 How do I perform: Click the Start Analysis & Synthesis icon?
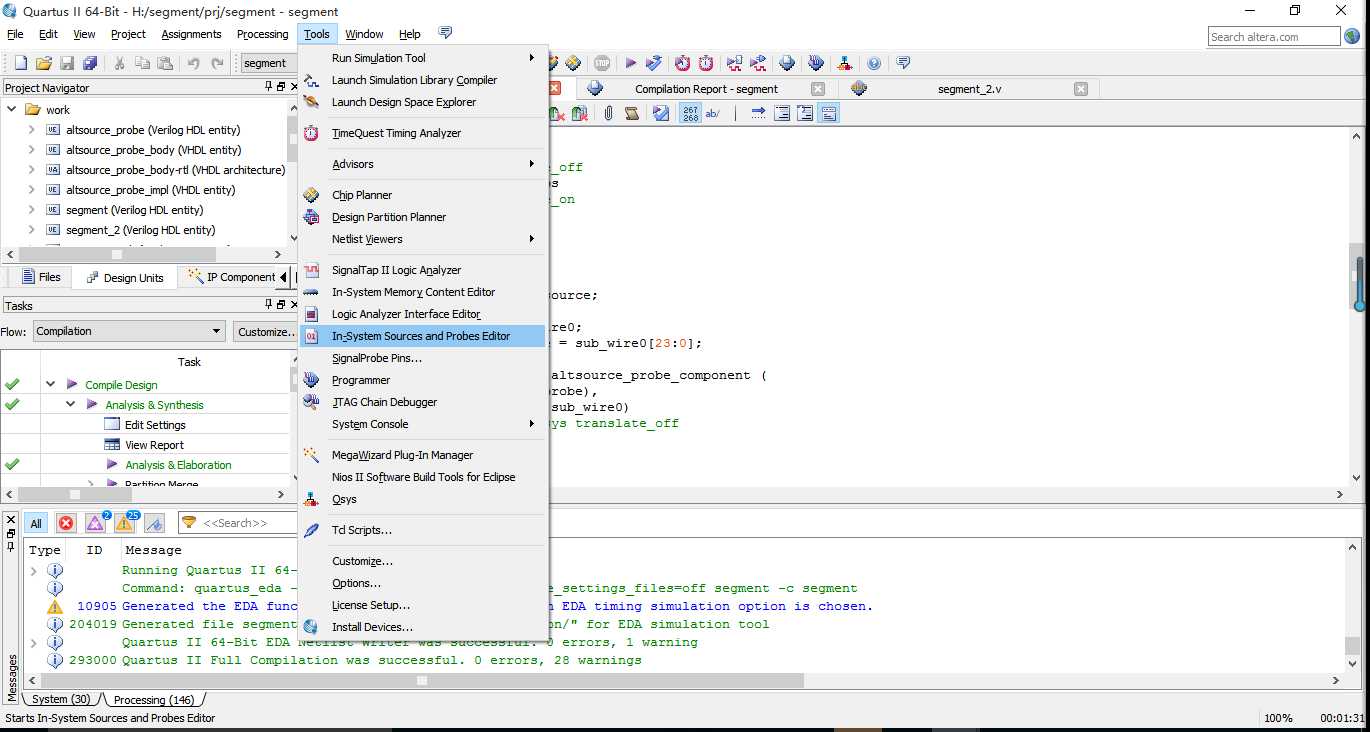(654, 63)
